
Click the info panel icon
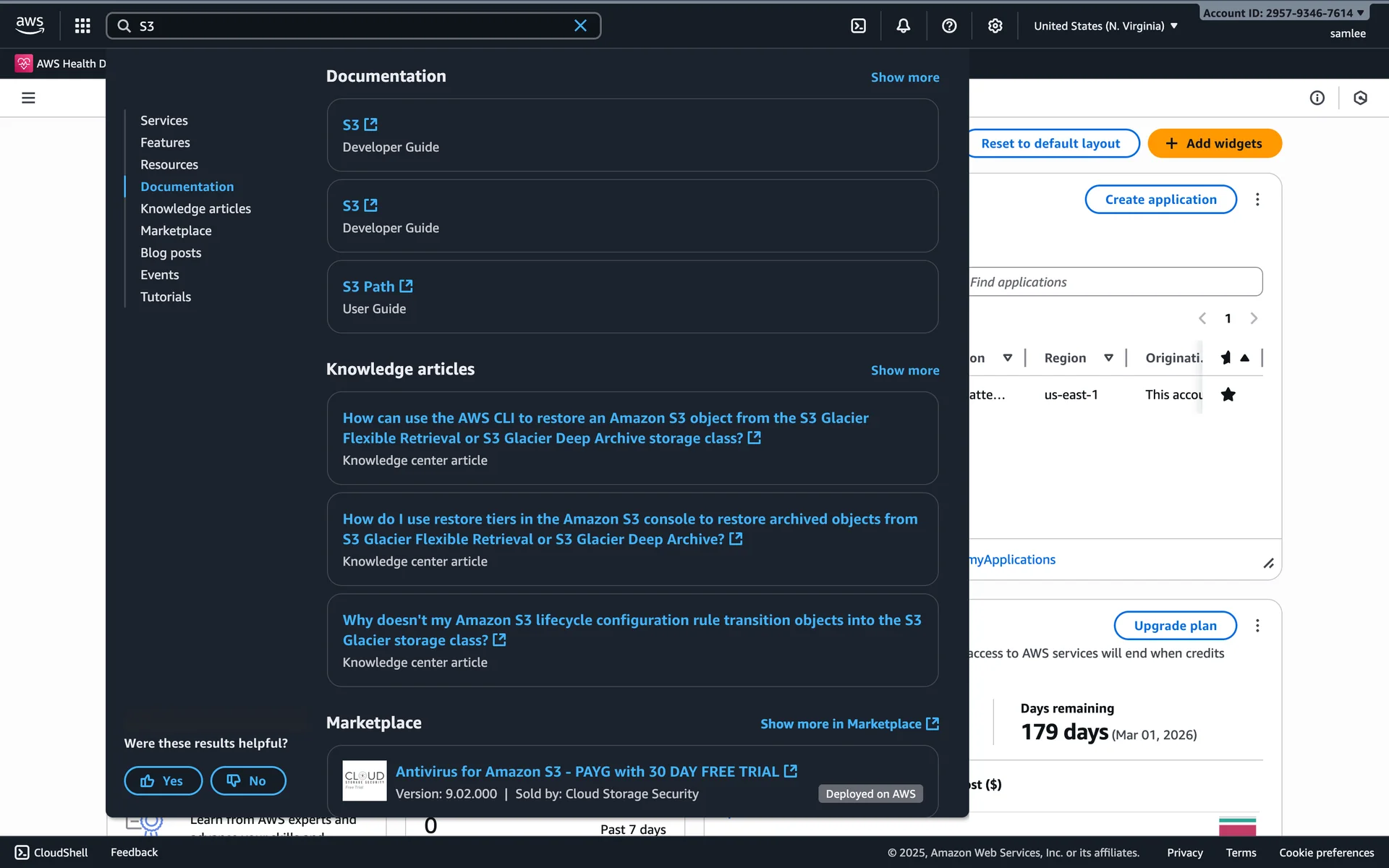point(1317,98)
